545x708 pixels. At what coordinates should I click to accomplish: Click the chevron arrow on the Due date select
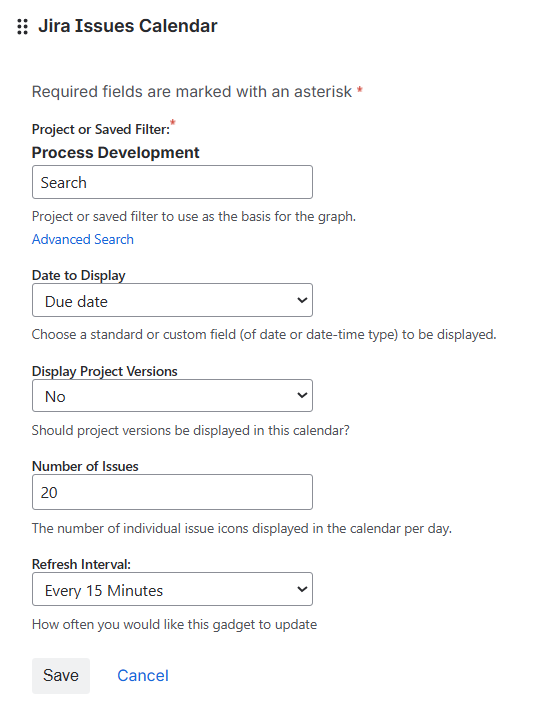click(x=302, y=300)
